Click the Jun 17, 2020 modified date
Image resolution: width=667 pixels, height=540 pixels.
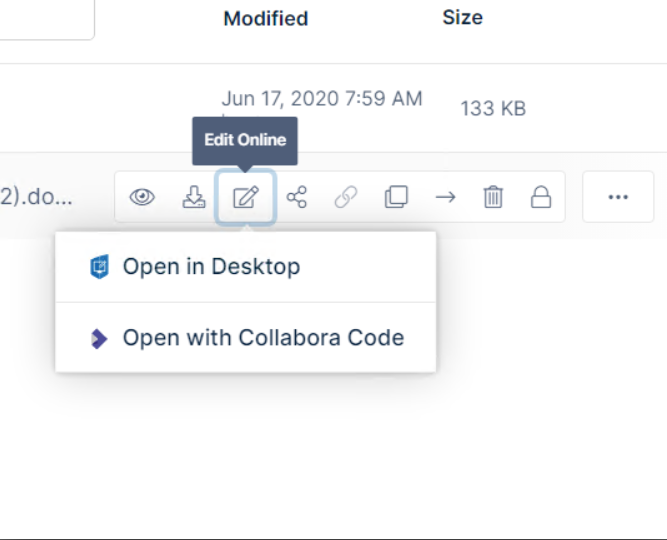[x=321, y=98]
